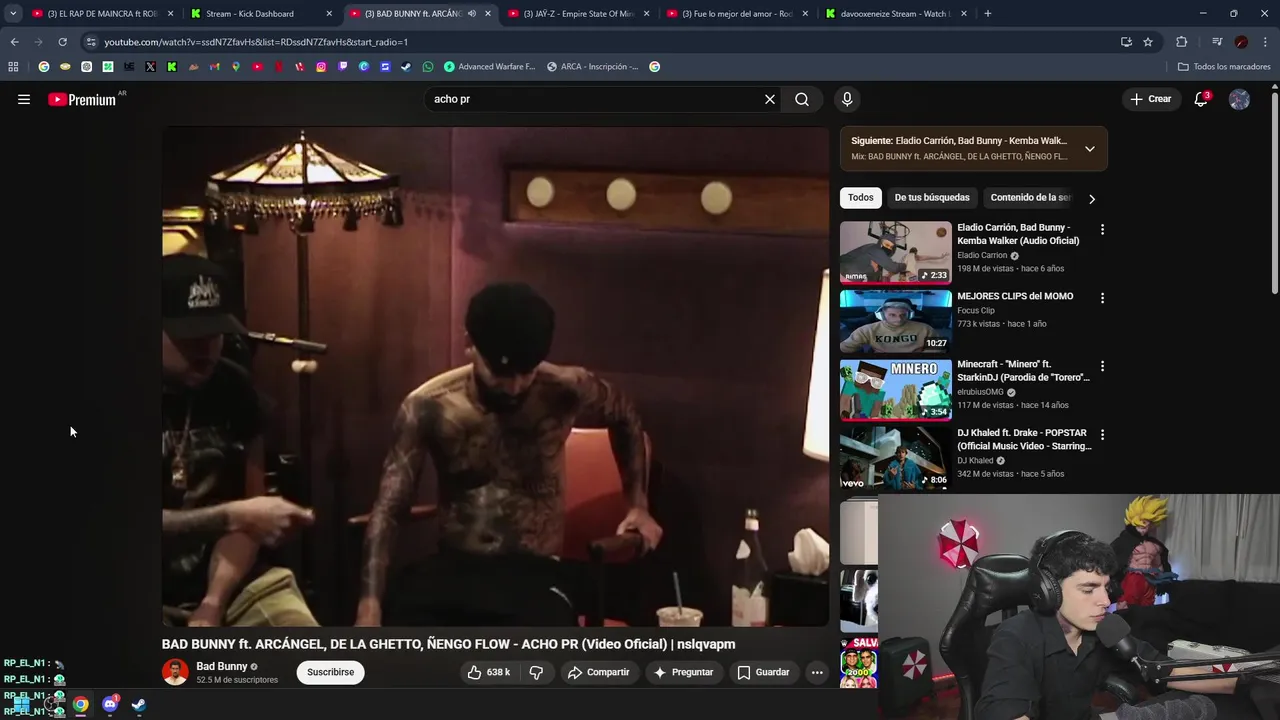Go to YouTube Premium home logo

[82, 99]
